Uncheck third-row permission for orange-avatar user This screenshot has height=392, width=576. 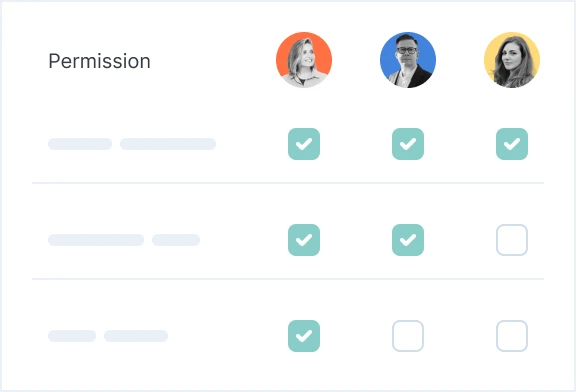tap(304, 336)
